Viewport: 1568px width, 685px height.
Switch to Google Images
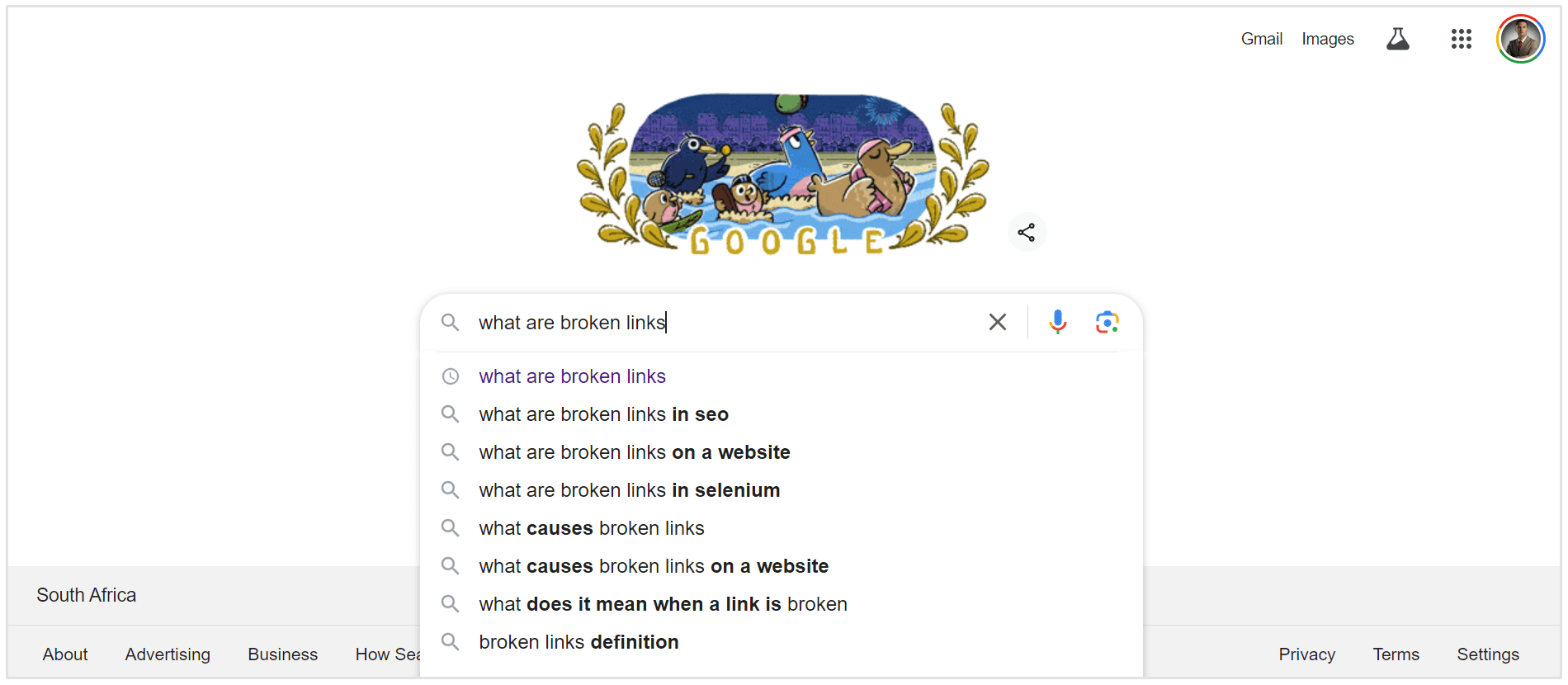tap(1327, 38)
